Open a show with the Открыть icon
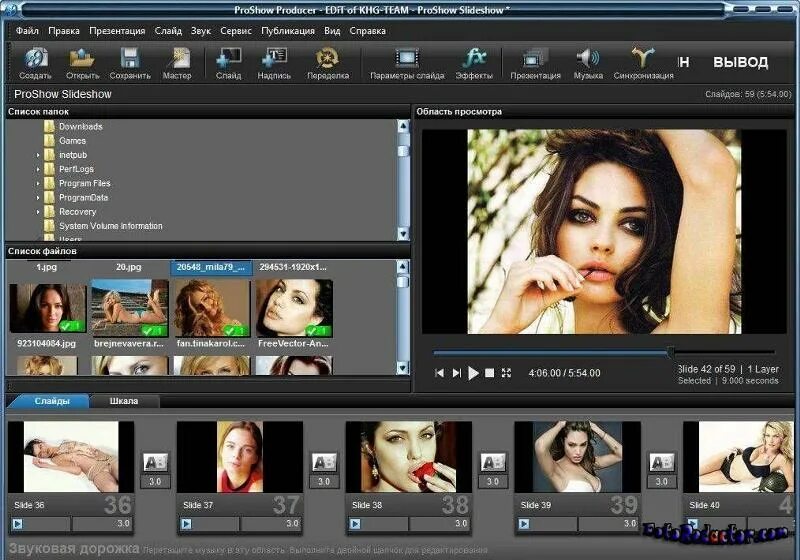Image resolution: width=800 pixels, height=560 pixels. [x=82, y=58]
